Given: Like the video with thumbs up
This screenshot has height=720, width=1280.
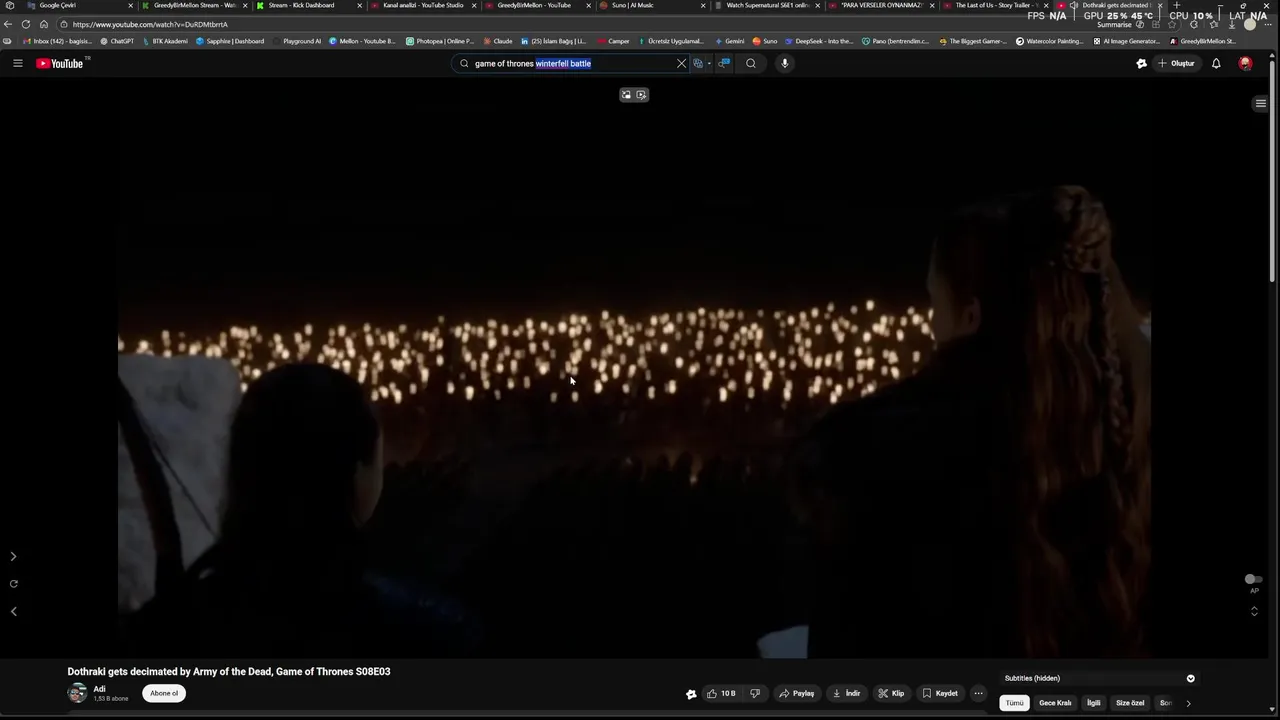Looking at the screenshot, I should (x=721, y=693).
